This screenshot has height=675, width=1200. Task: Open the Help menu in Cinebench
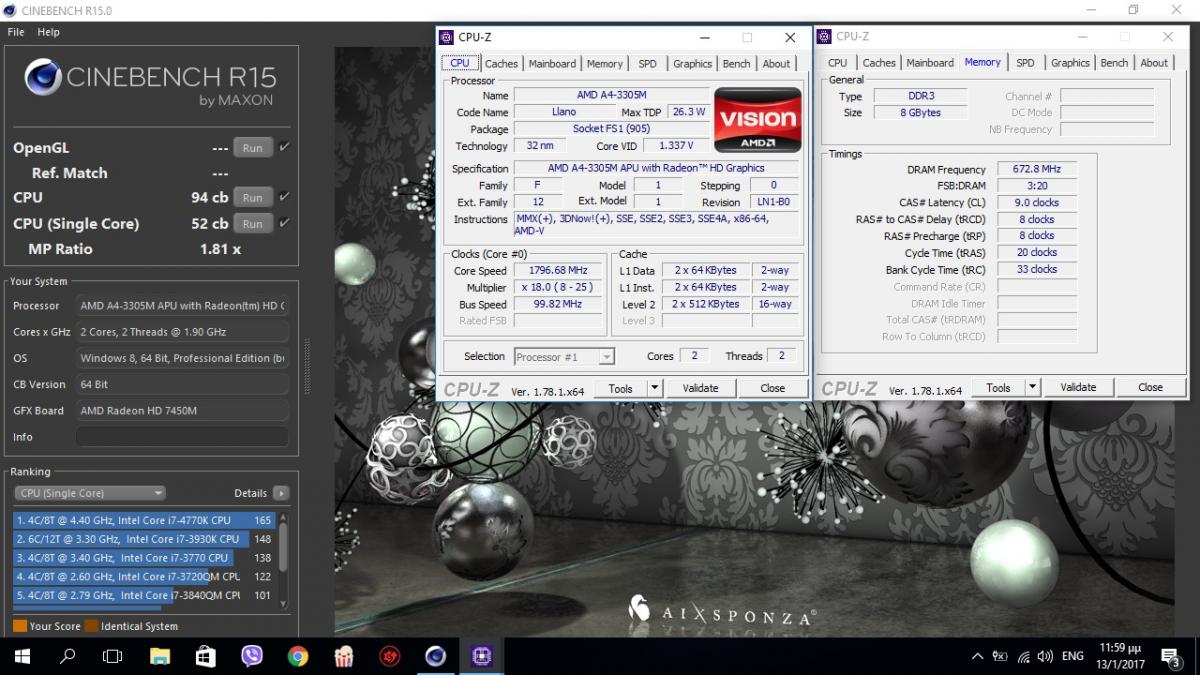coord(49,32)
